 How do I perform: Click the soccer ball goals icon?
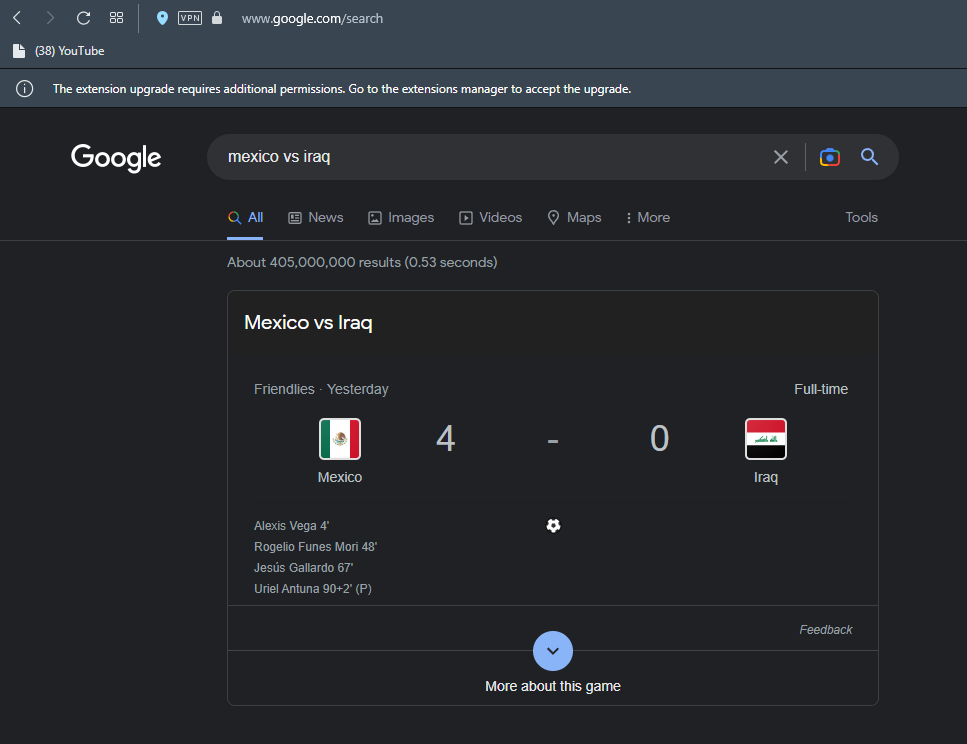[553, 525]
